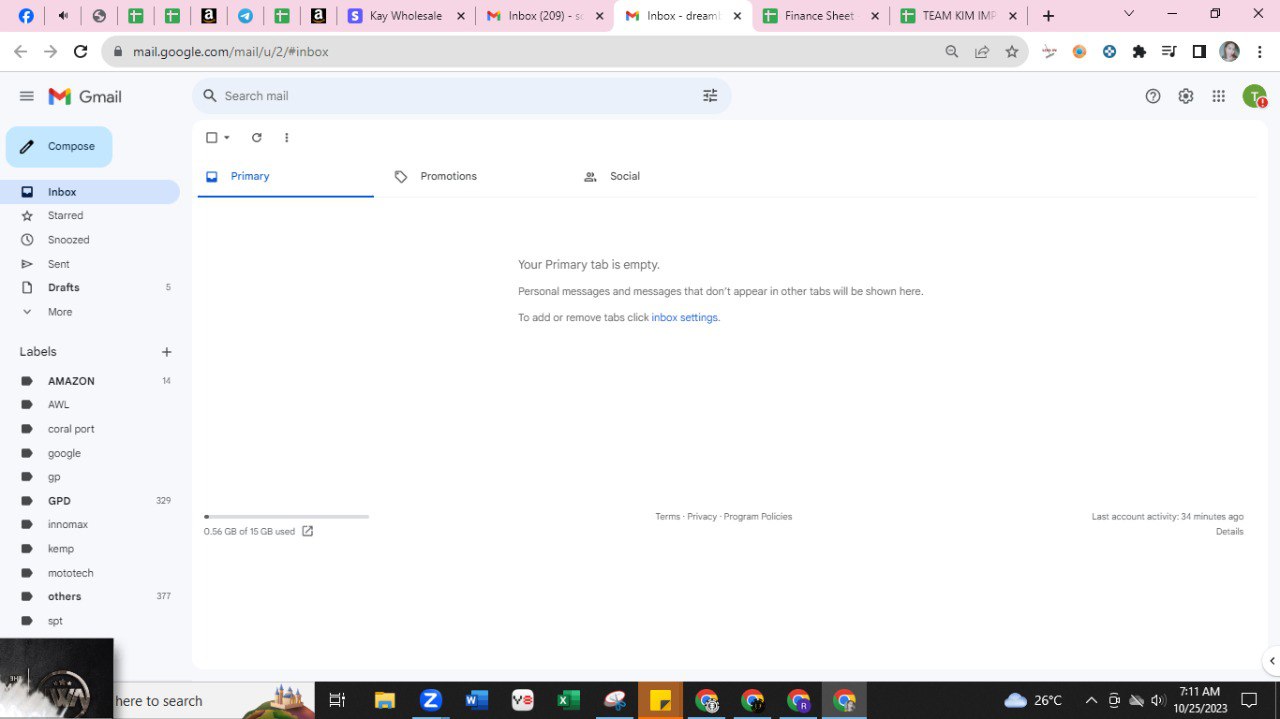The width and height of the screenshot is (1280, 719).
Task: Open Chrome extensions puzzle icon
Action: 1139,52
